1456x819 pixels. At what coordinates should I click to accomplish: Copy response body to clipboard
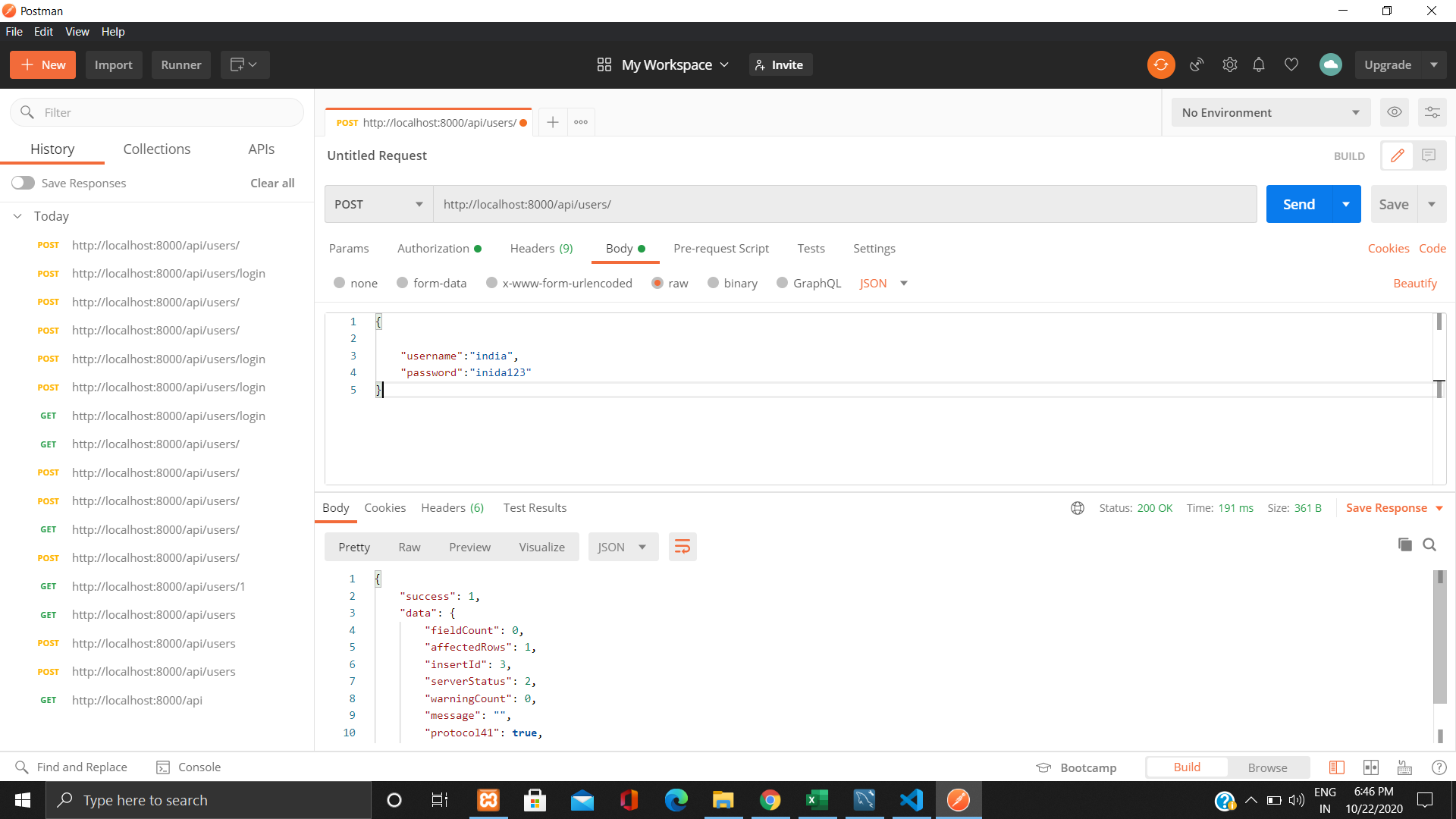pyautogui.click(x=1404, y=544)
